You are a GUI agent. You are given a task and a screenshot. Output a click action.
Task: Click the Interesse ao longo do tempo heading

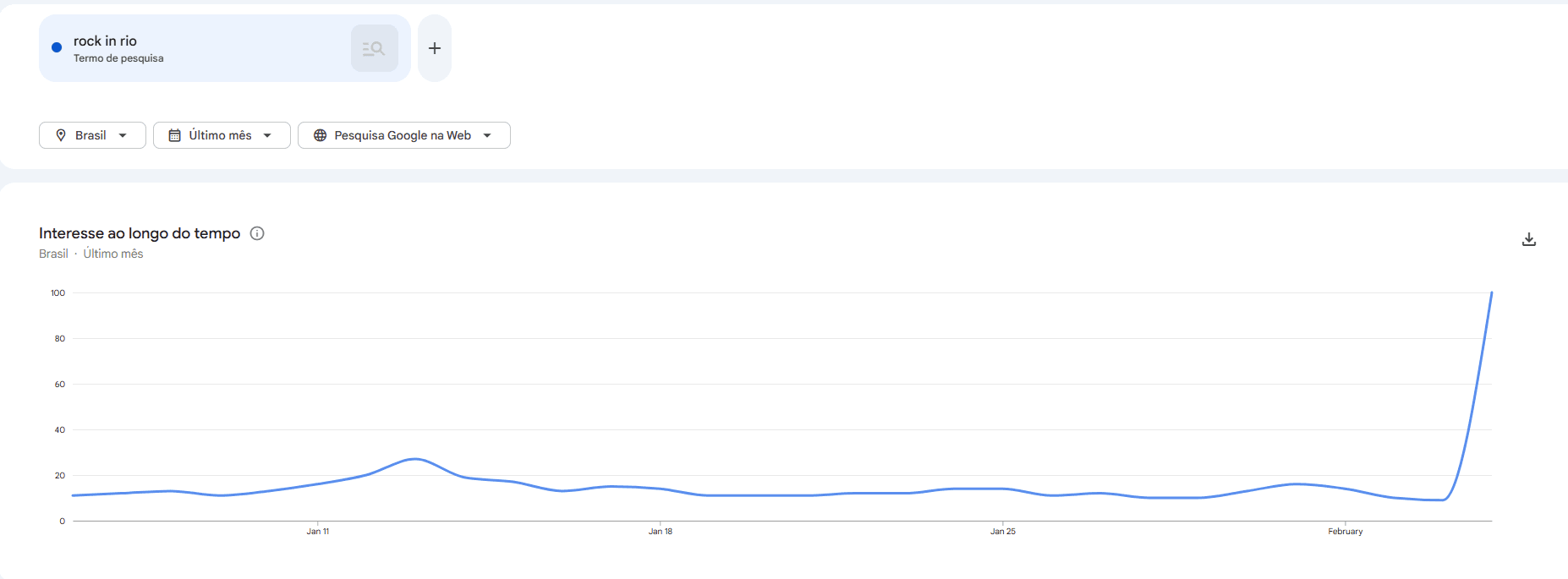tap(140, 233)
